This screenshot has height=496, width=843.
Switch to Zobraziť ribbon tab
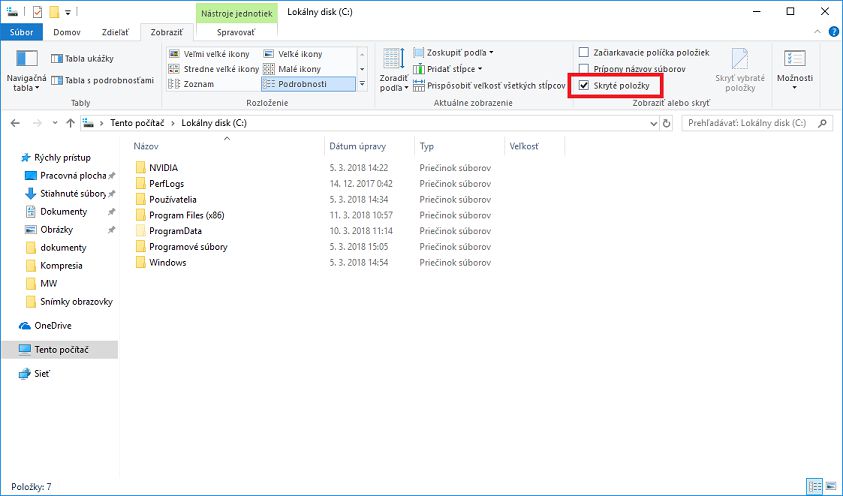pyautogui.click(x=167, y=32)
